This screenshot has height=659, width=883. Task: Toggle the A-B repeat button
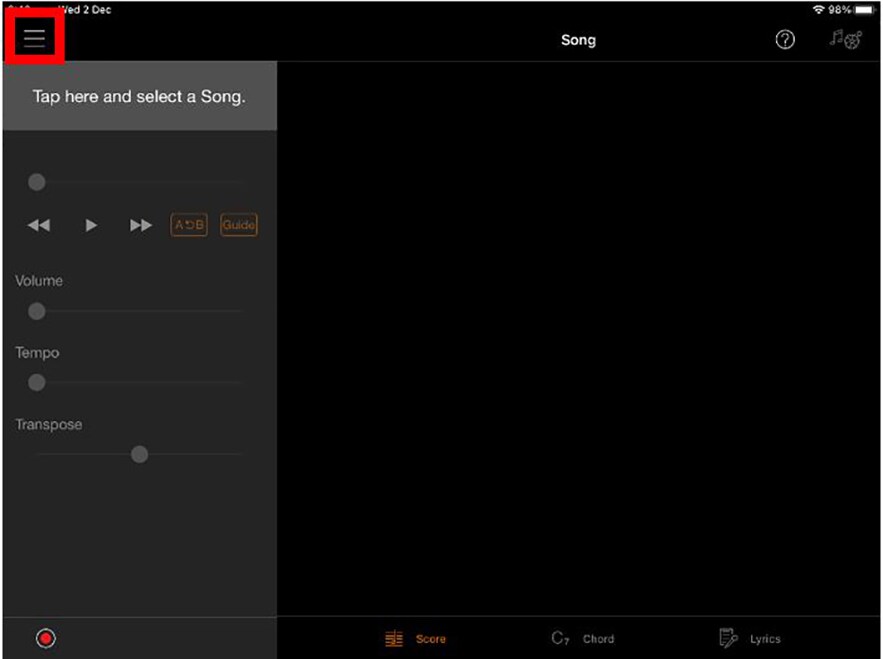coord(189,225)
